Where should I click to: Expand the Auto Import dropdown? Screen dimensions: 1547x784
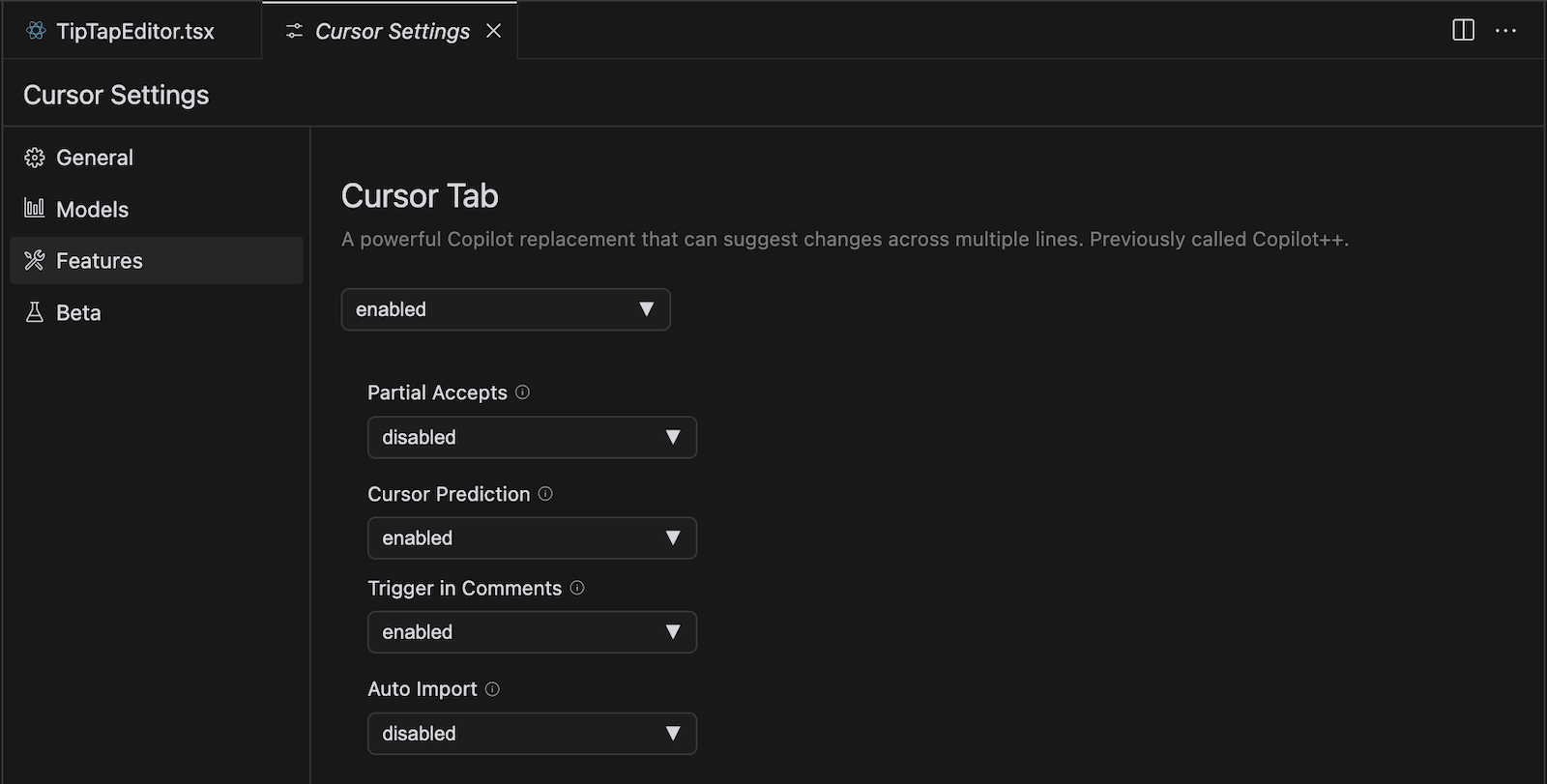[x=532, y=734]
